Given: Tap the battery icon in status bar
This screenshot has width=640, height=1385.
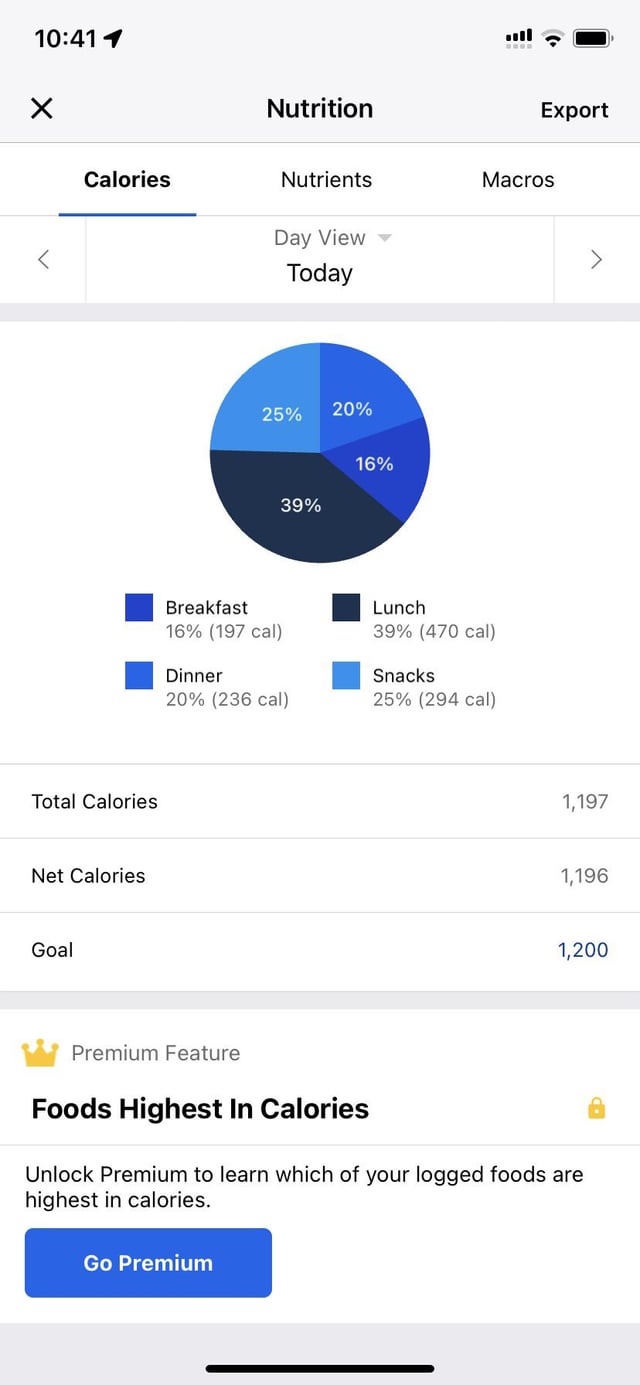Looking at the screenshot, I should 593,39.
